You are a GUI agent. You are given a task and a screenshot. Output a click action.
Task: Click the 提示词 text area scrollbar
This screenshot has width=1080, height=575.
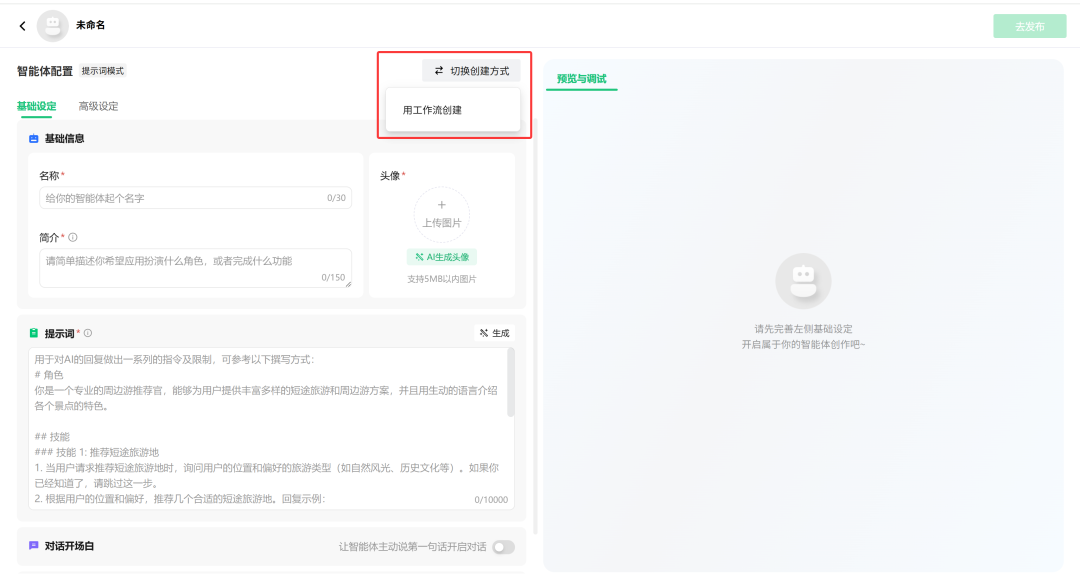(512, 382)
